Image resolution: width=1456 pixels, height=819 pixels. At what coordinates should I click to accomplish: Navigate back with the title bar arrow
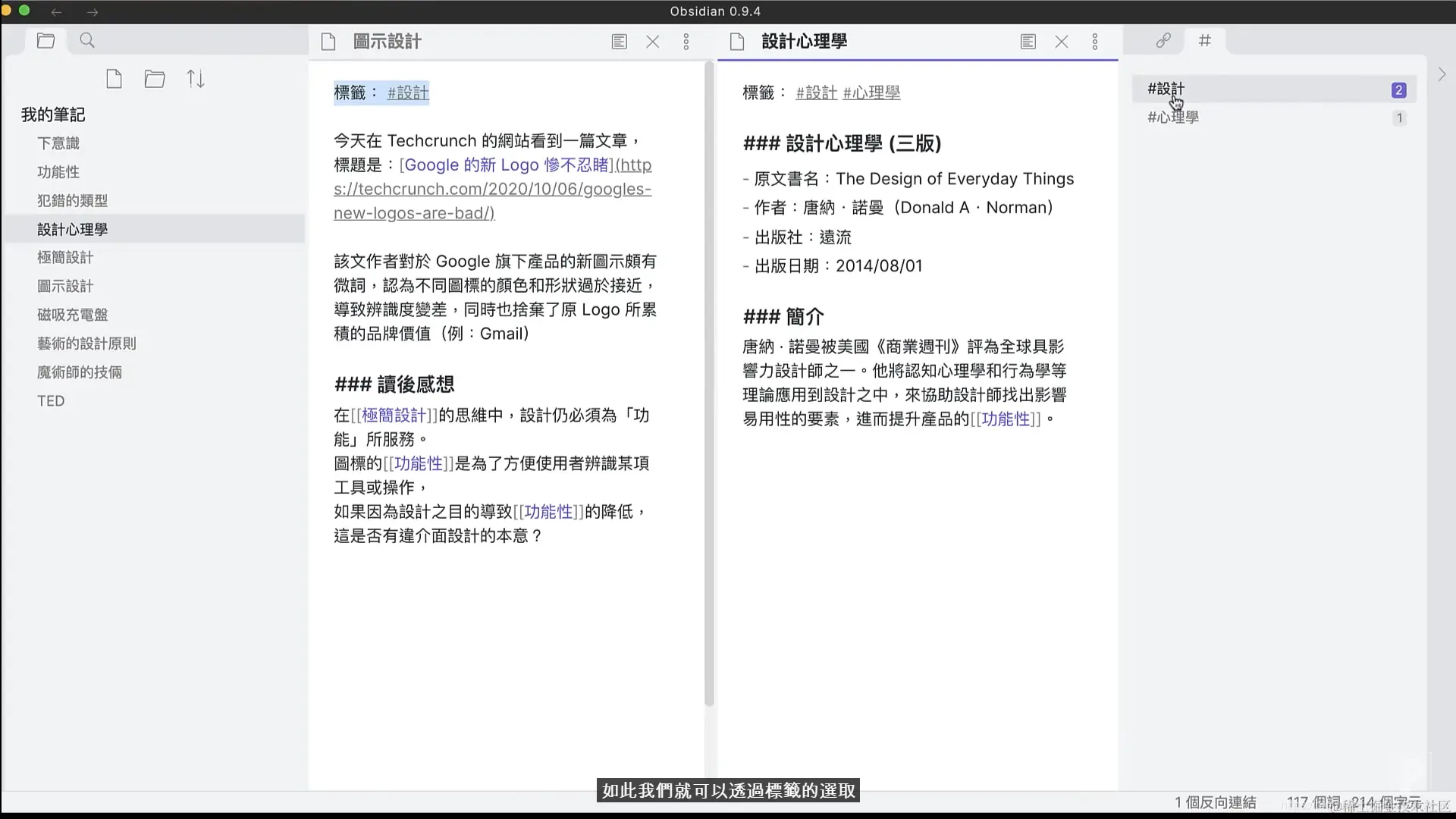click(57, 11)
